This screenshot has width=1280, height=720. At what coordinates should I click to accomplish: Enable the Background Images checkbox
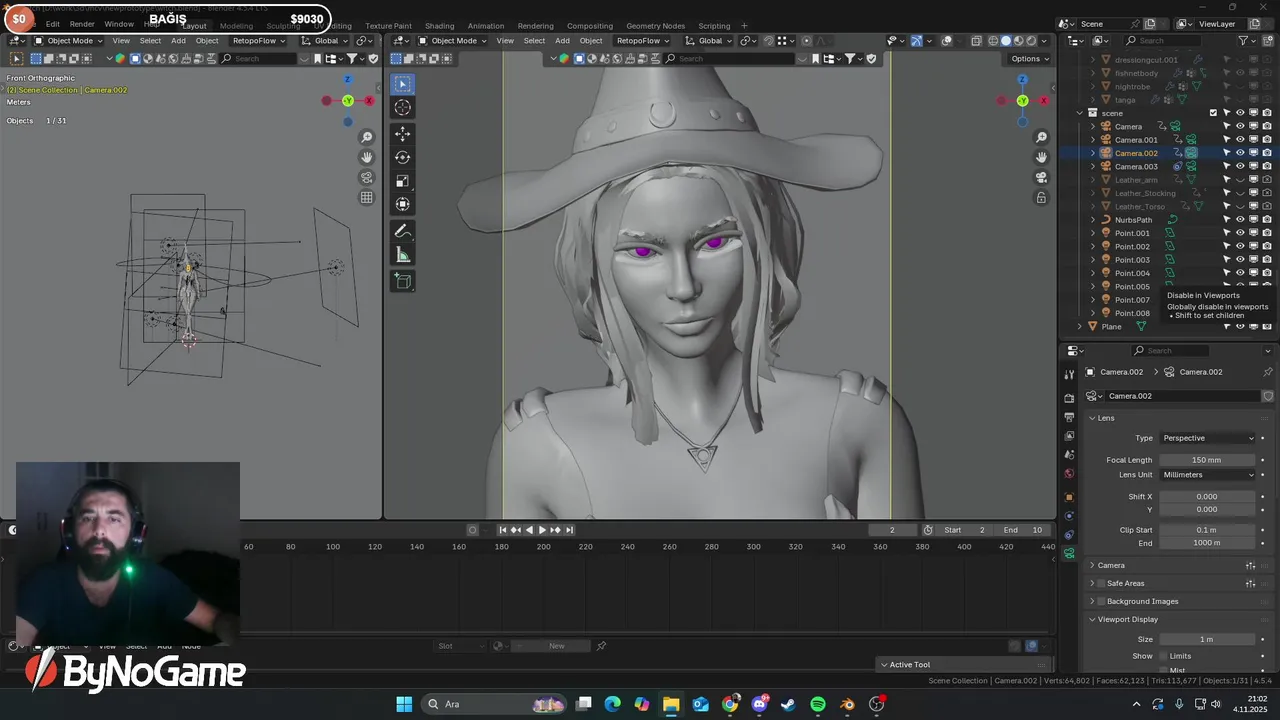coord(1101,601)
